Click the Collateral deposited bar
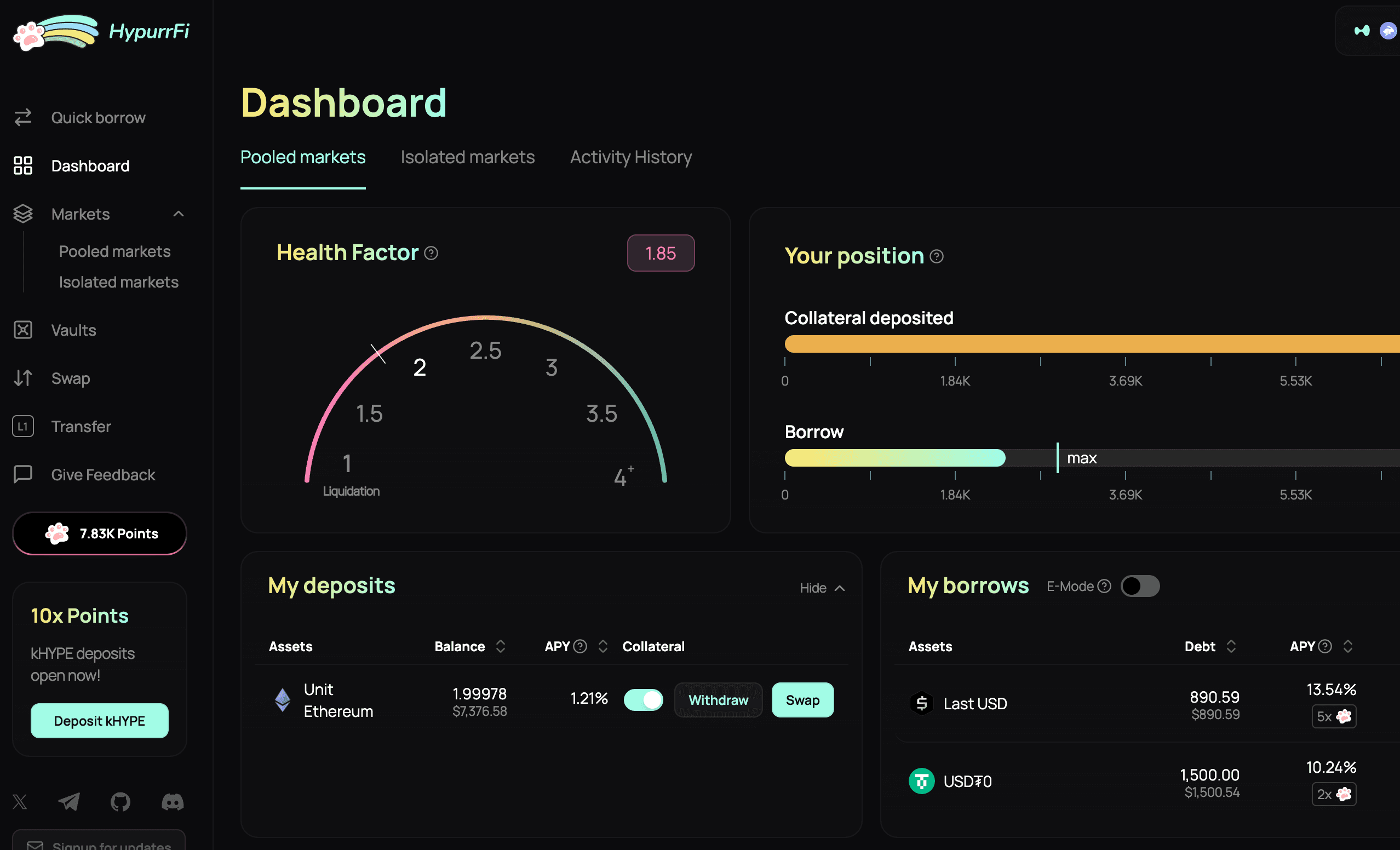The image size is (1400, 850). tap(1092, 344)
